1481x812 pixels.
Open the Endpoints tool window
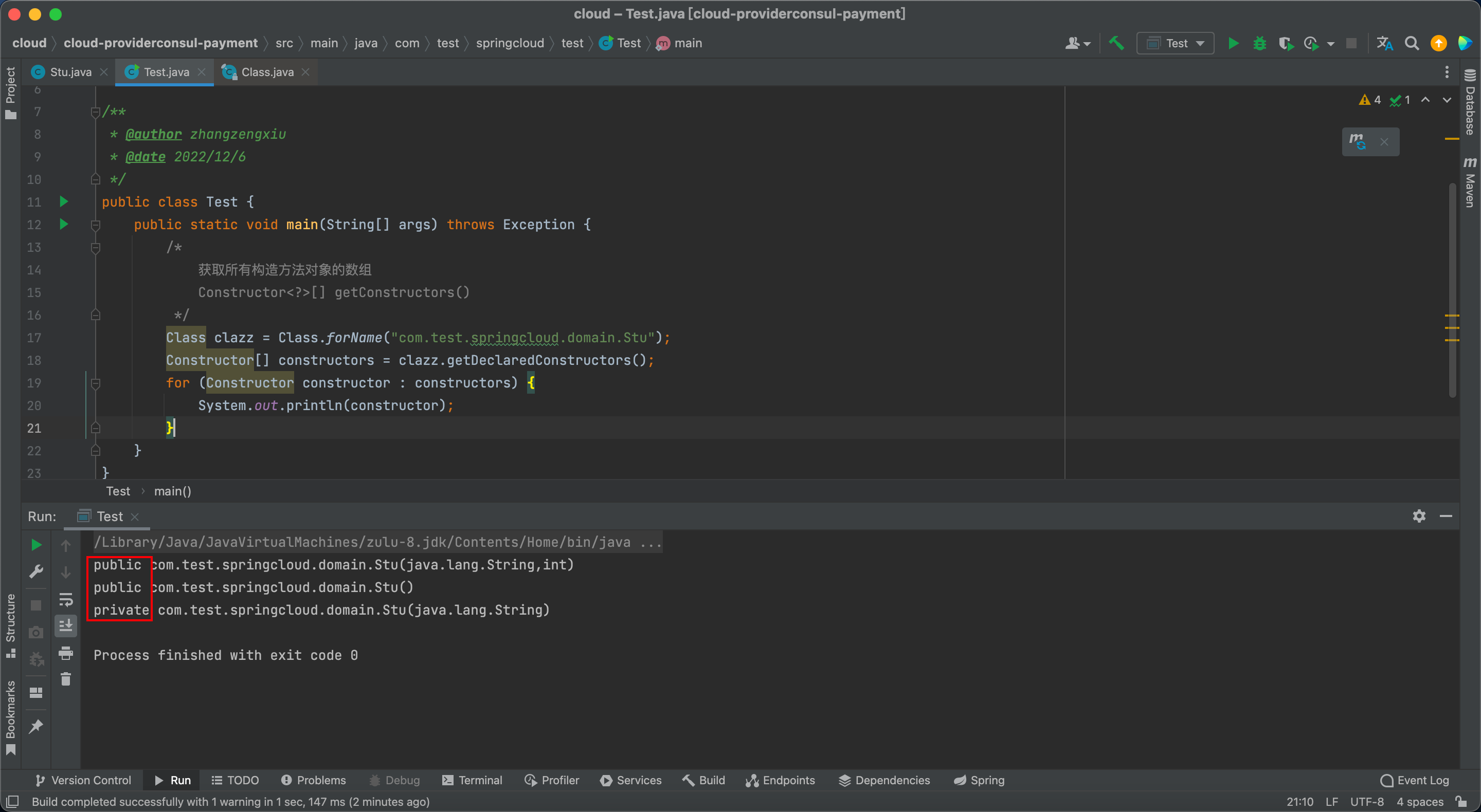tap(780, 780)
